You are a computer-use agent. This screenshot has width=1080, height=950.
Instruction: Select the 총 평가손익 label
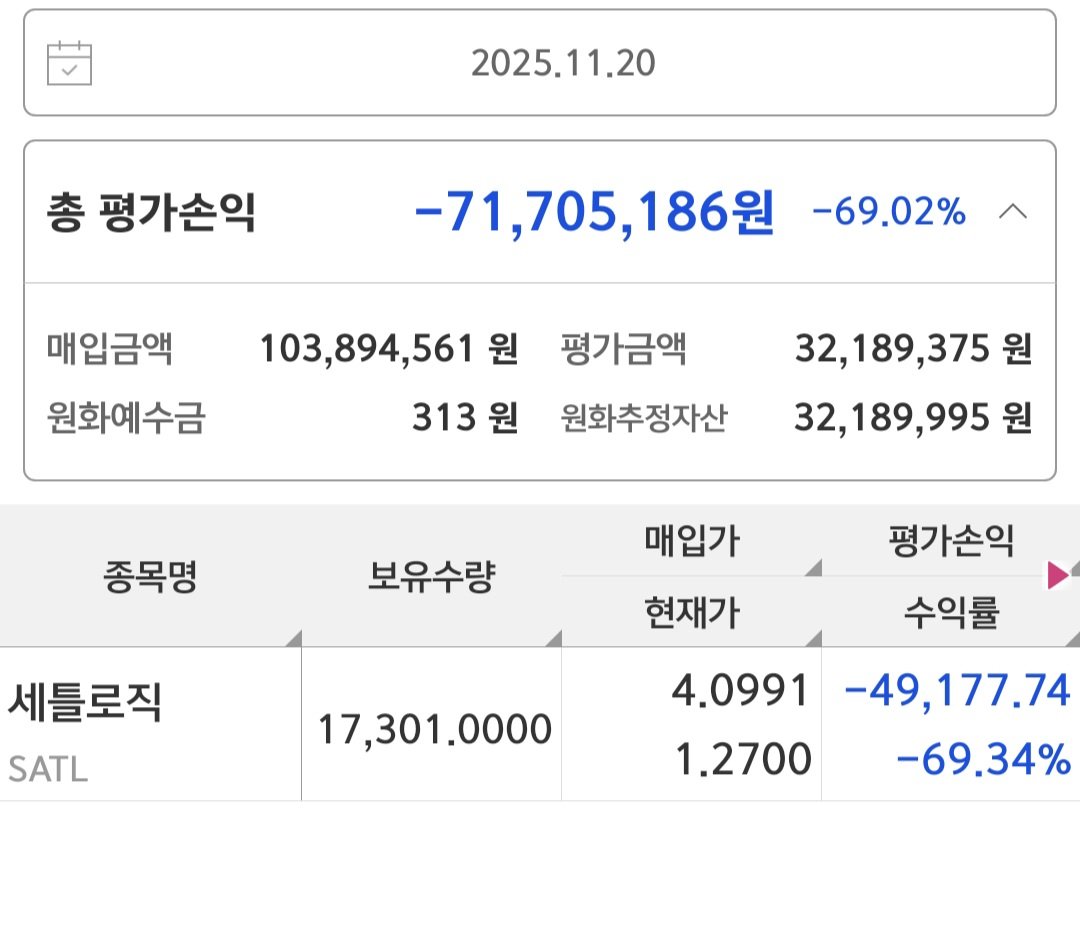[151, 211]
